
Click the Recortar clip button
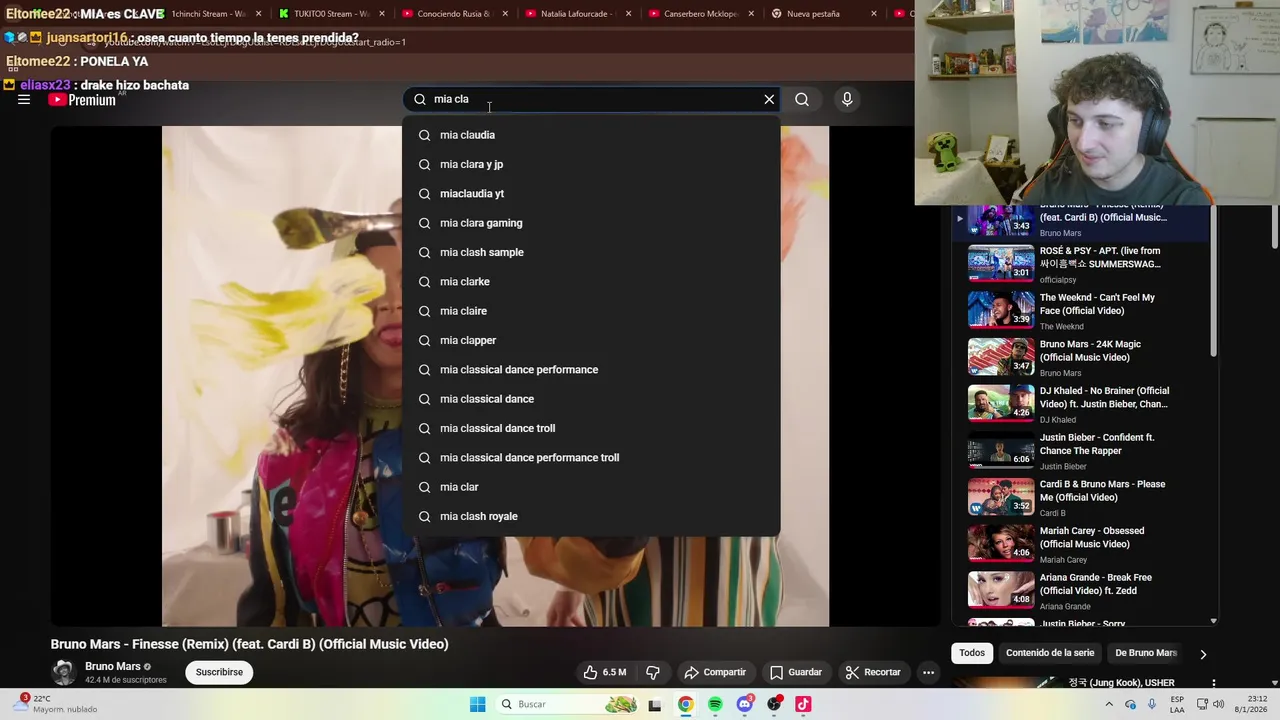[873, 672]
